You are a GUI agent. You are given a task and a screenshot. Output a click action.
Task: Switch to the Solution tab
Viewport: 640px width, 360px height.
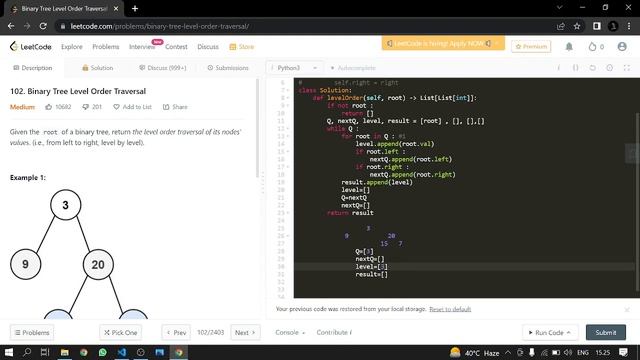[x=98, y=68]
